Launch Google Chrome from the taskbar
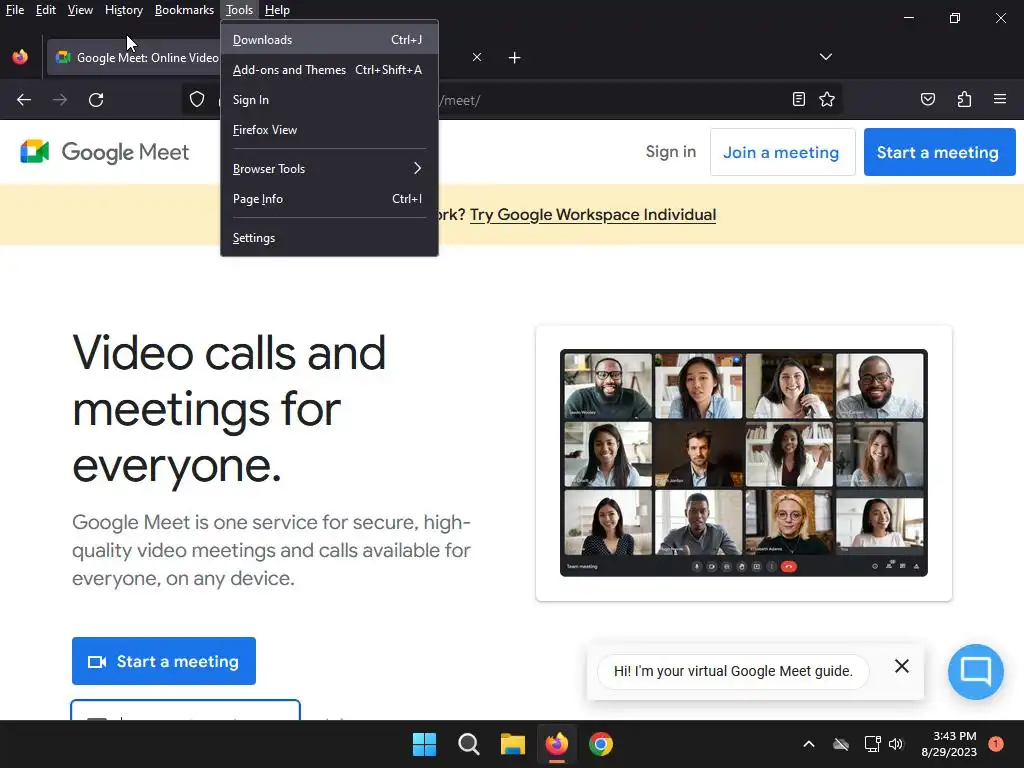This screenshot has height=768, width=1024. [601, 744]
